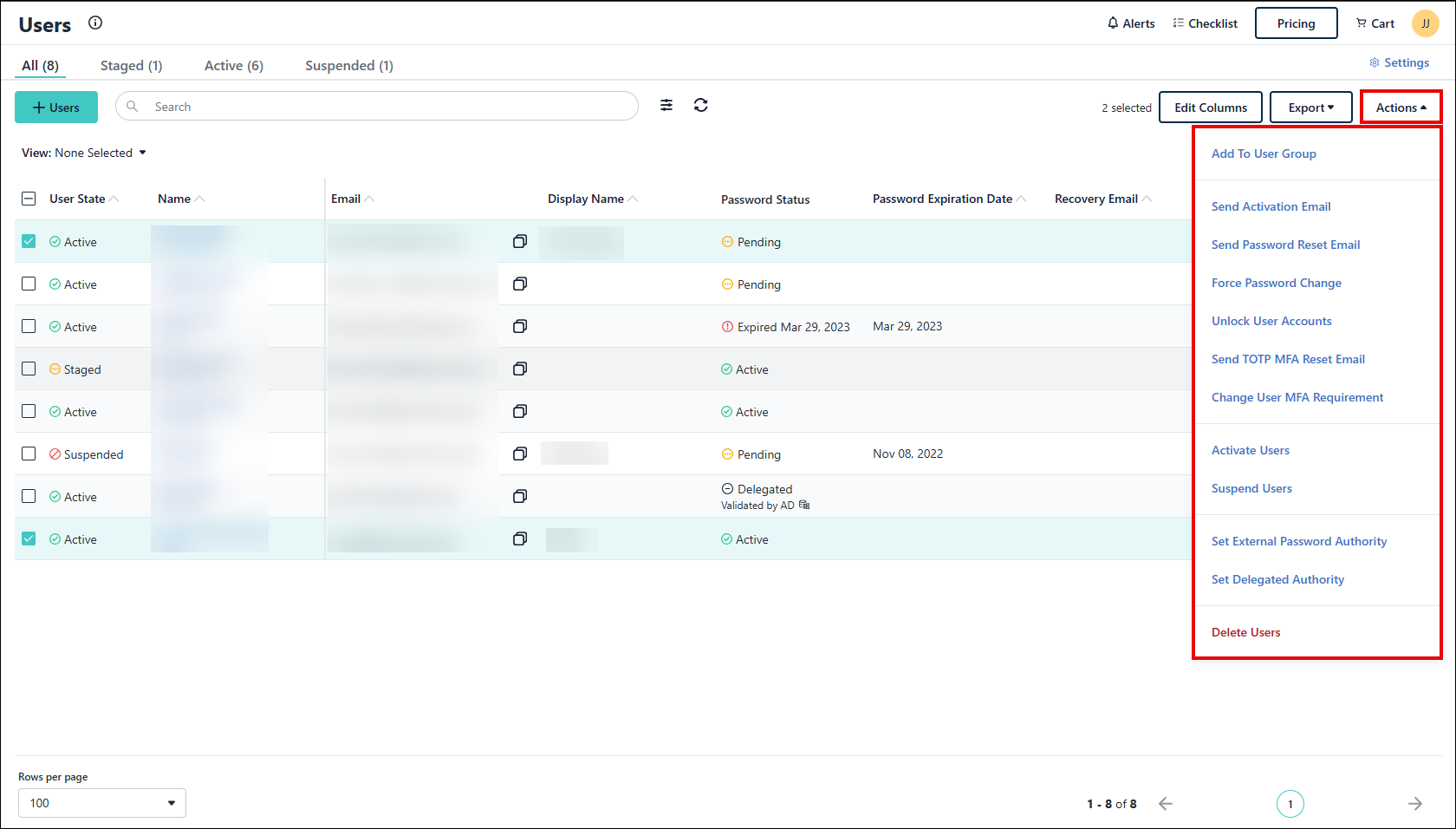Refresh the user list with refresh icon
This screenshot has width=1456, height=829.
coord(701,105)
